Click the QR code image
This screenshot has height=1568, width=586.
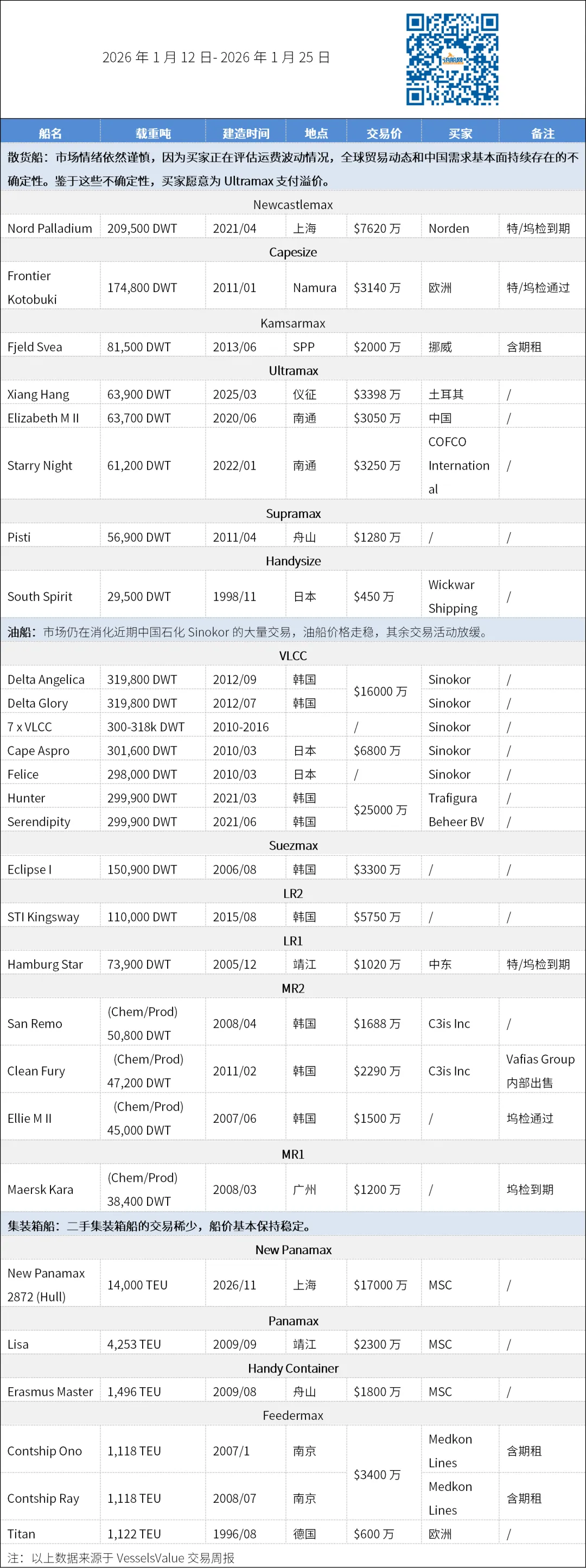[452, 60]
